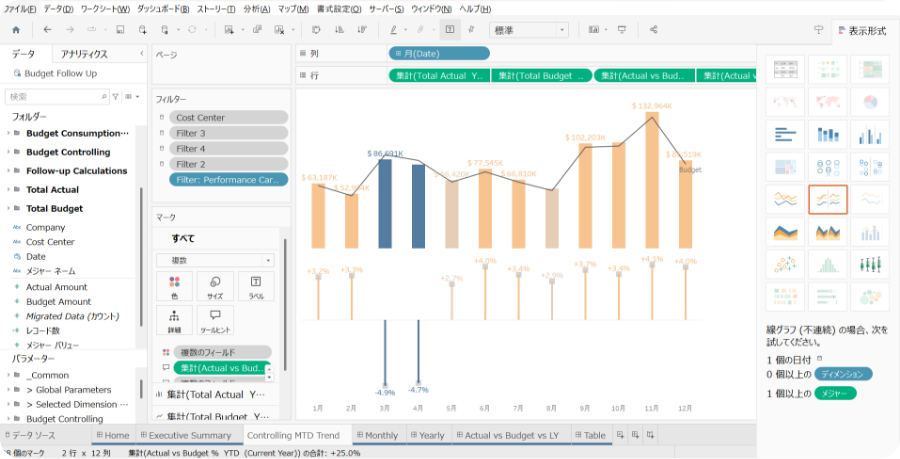
Task: Select the pie chart thumbnail in Show Me
Action: click(x=870, y=102)
